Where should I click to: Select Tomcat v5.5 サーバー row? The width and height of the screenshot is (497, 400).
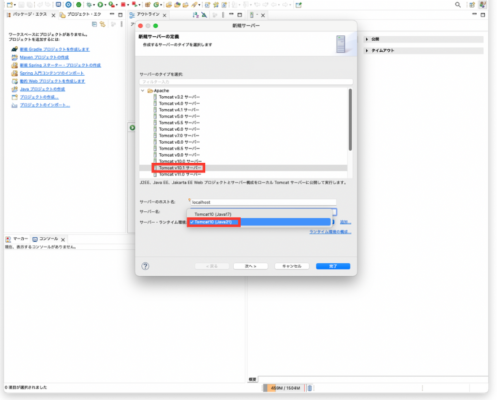[x=179, y=123]
